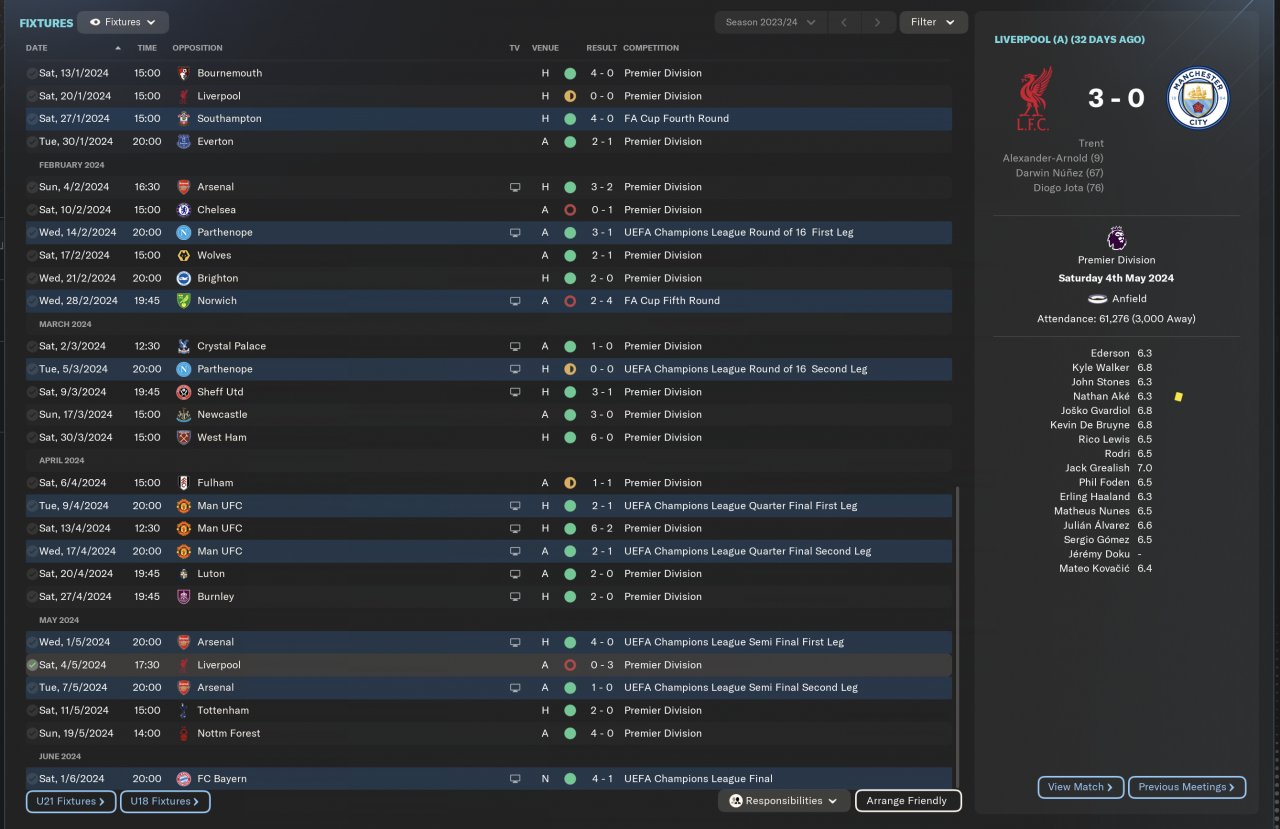Click the Premier League logo in match panel

pyautogui.click(x=1116, y=239)
